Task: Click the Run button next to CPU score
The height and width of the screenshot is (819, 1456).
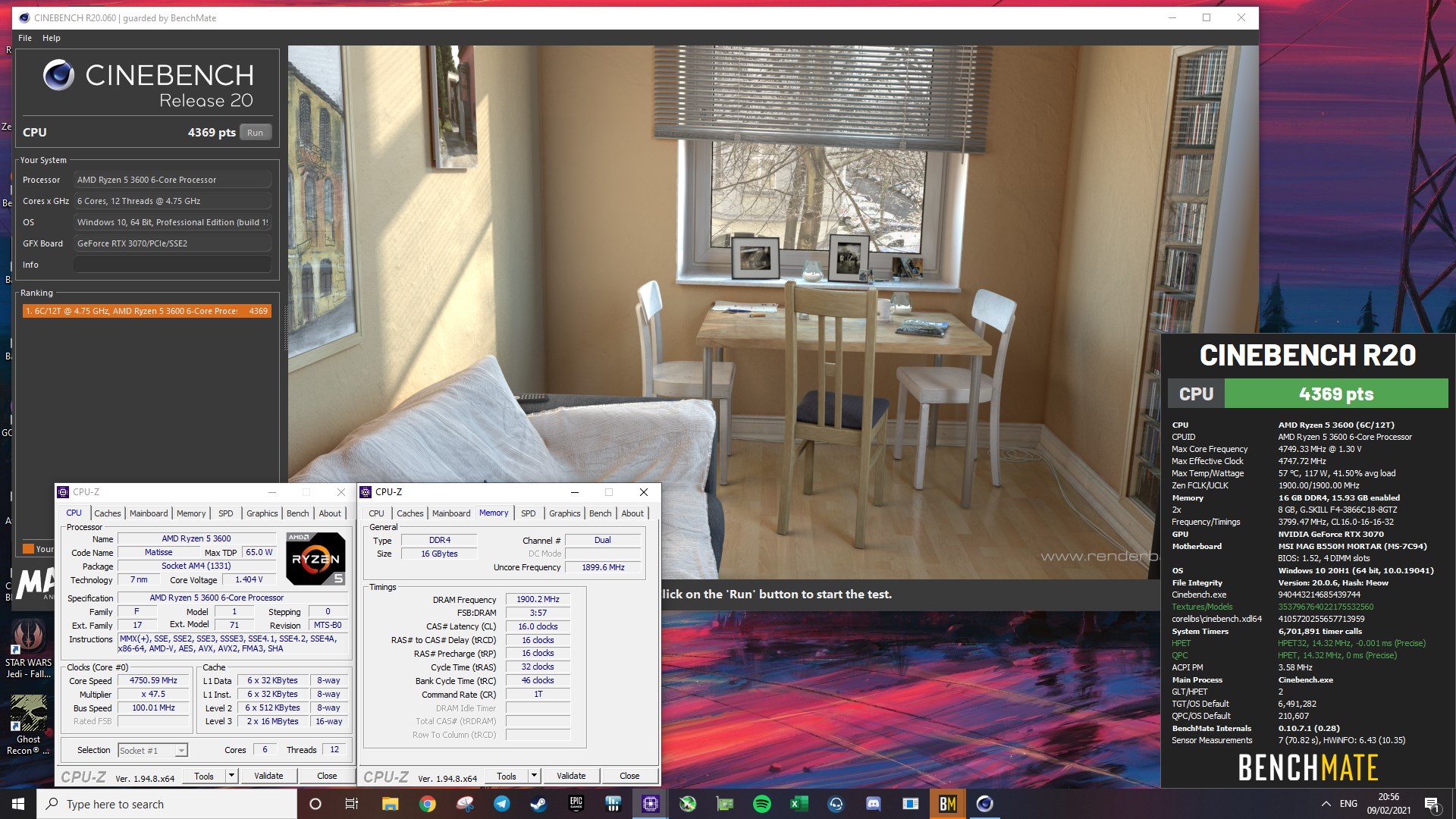Action: pos(256,133)
